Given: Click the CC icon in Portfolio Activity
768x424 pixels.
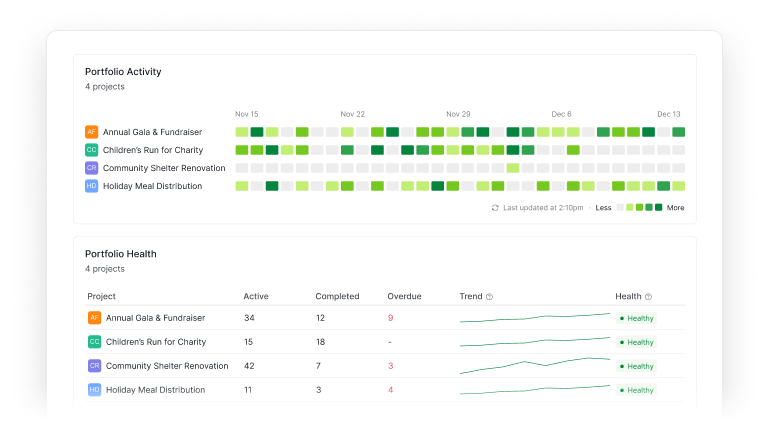Looking at the screenshot, I should point(92,150).
